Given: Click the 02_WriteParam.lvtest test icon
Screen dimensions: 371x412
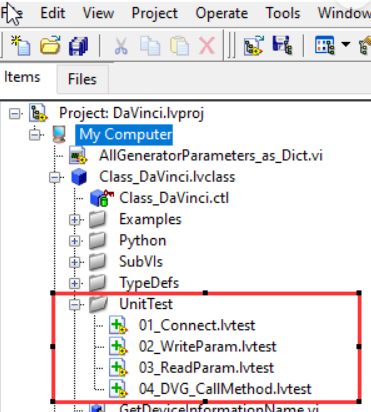Looking at the screenshot, I should (x=118, y=347).
